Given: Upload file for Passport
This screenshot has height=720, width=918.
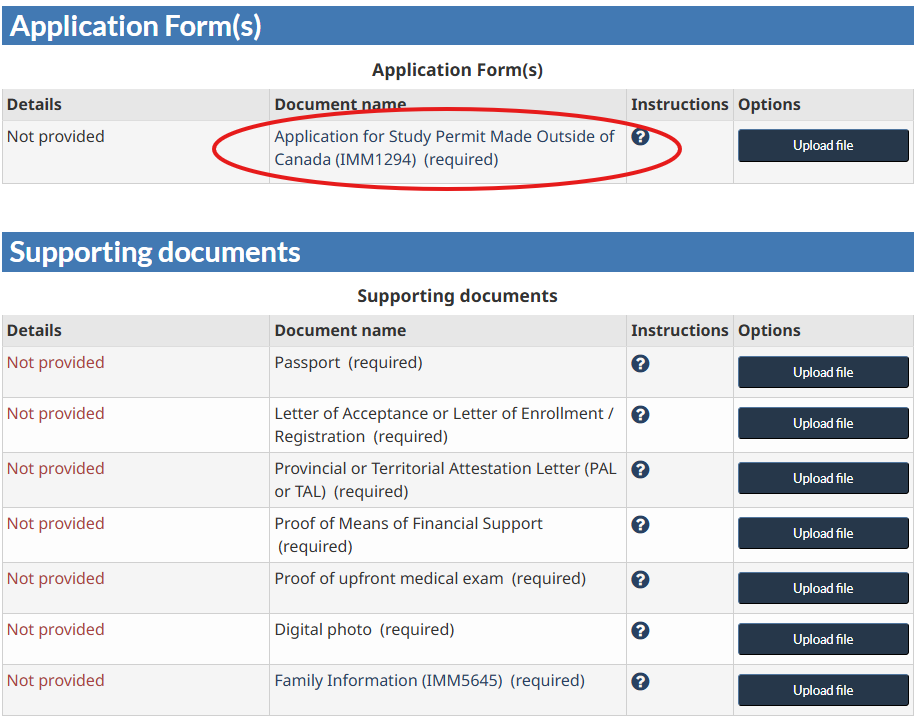Looking at the screenshot, I should [823, 372].
